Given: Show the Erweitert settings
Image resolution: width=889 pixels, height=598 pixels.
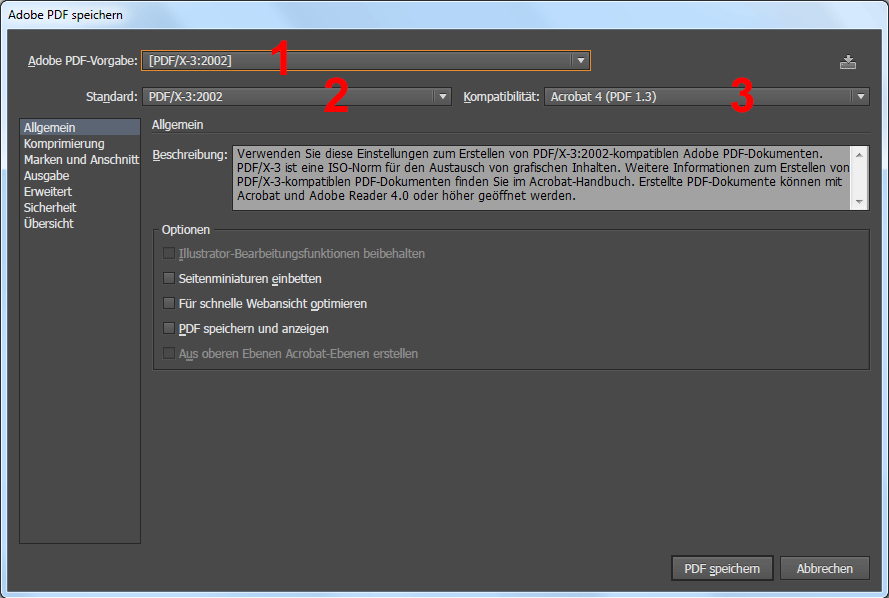Looking at the screenshot, I should 48,192.
